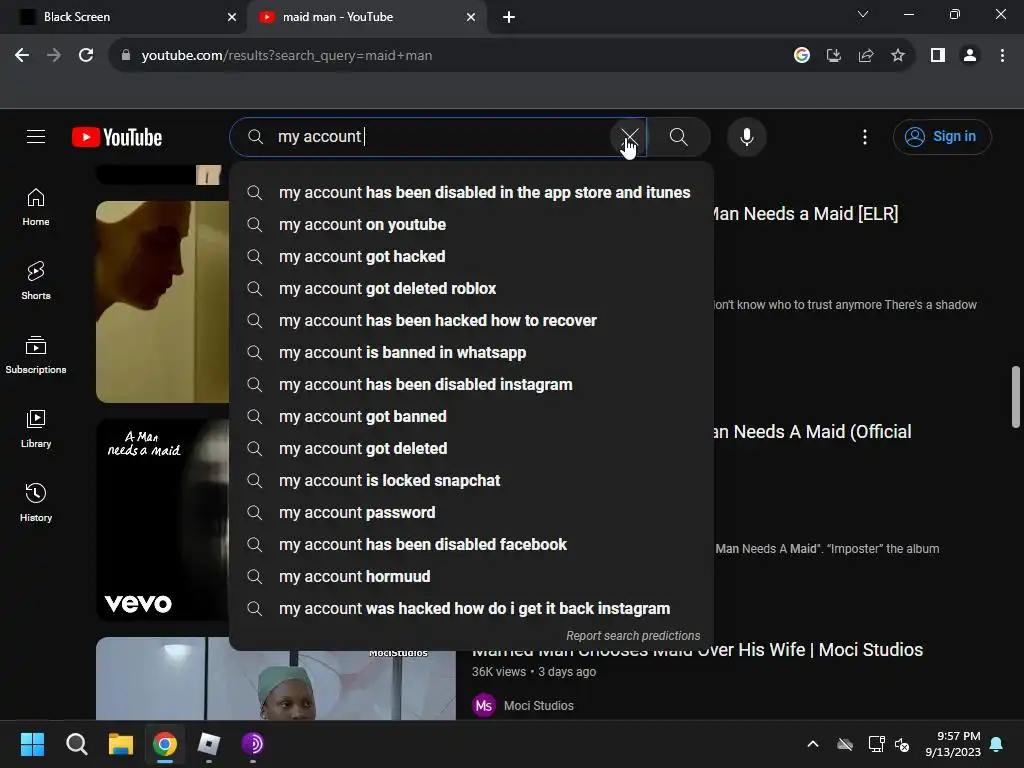Image resolution: width=1024 pixels, height=768 pixels.
Task: Choose 'my account got deleted' suggestion
Action: 472,449
